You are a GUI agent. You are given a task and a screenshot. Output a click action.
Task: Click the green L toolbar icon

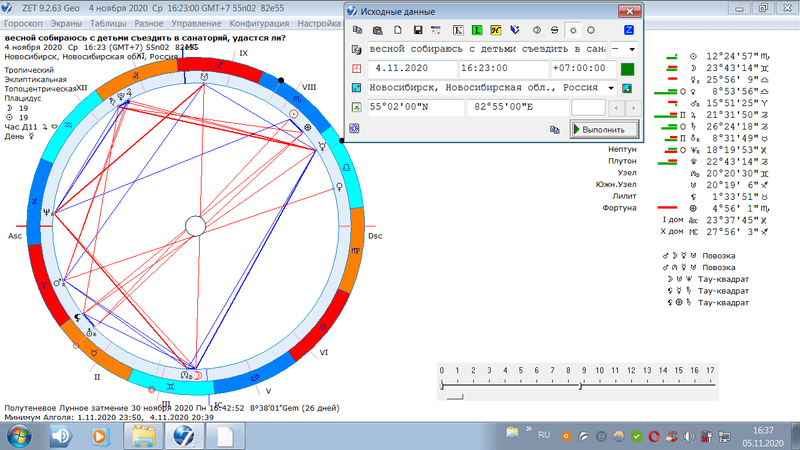click(x=477, y=30)
